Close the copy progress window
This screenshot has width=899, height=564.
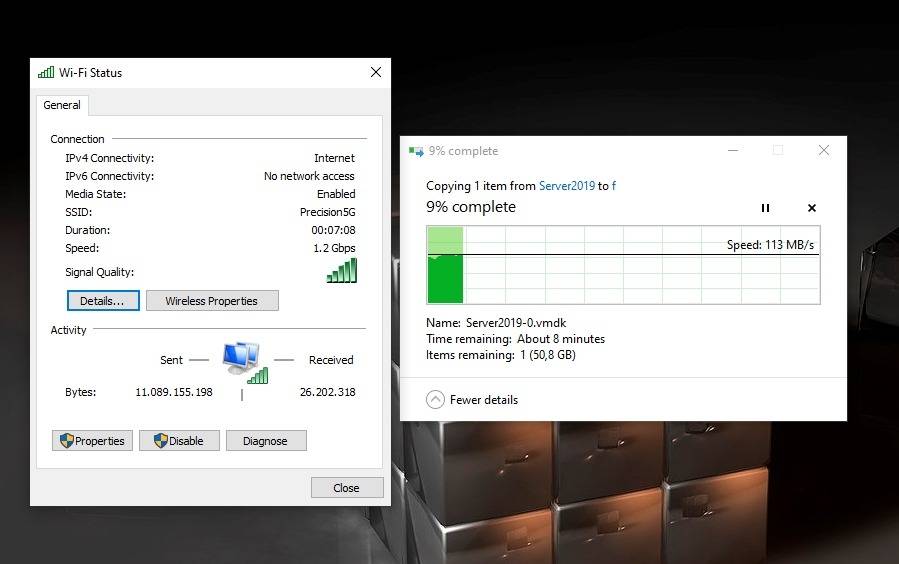pyautogui.click(x=824, y=150)
